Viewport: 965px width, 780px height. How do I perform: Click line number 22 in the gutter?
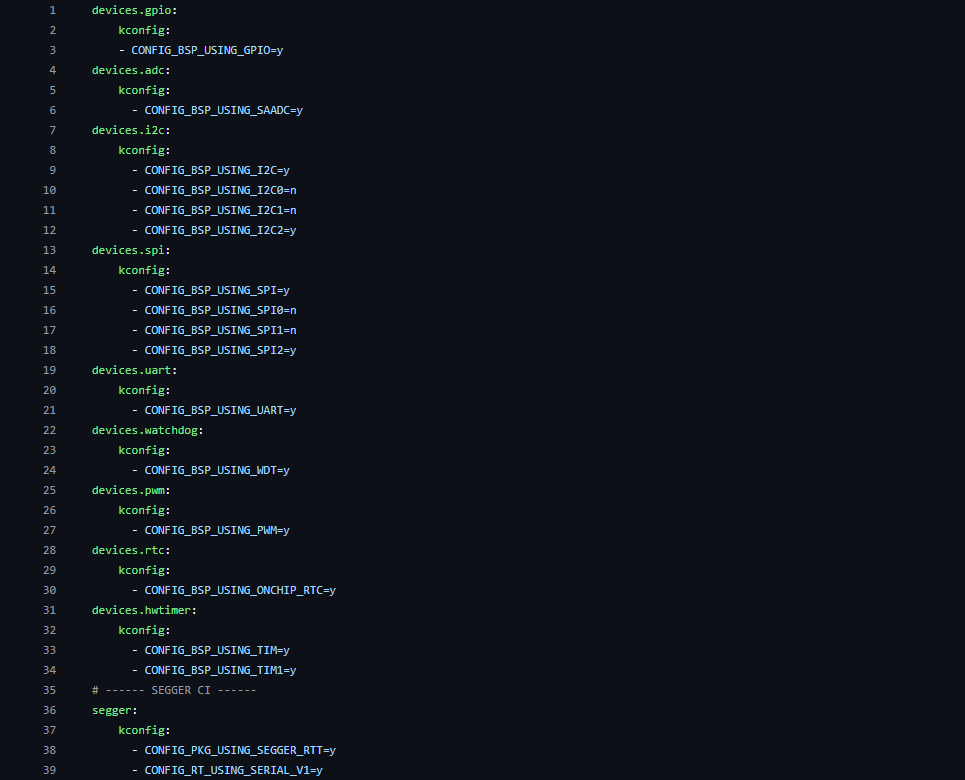(x=49, y=430)
